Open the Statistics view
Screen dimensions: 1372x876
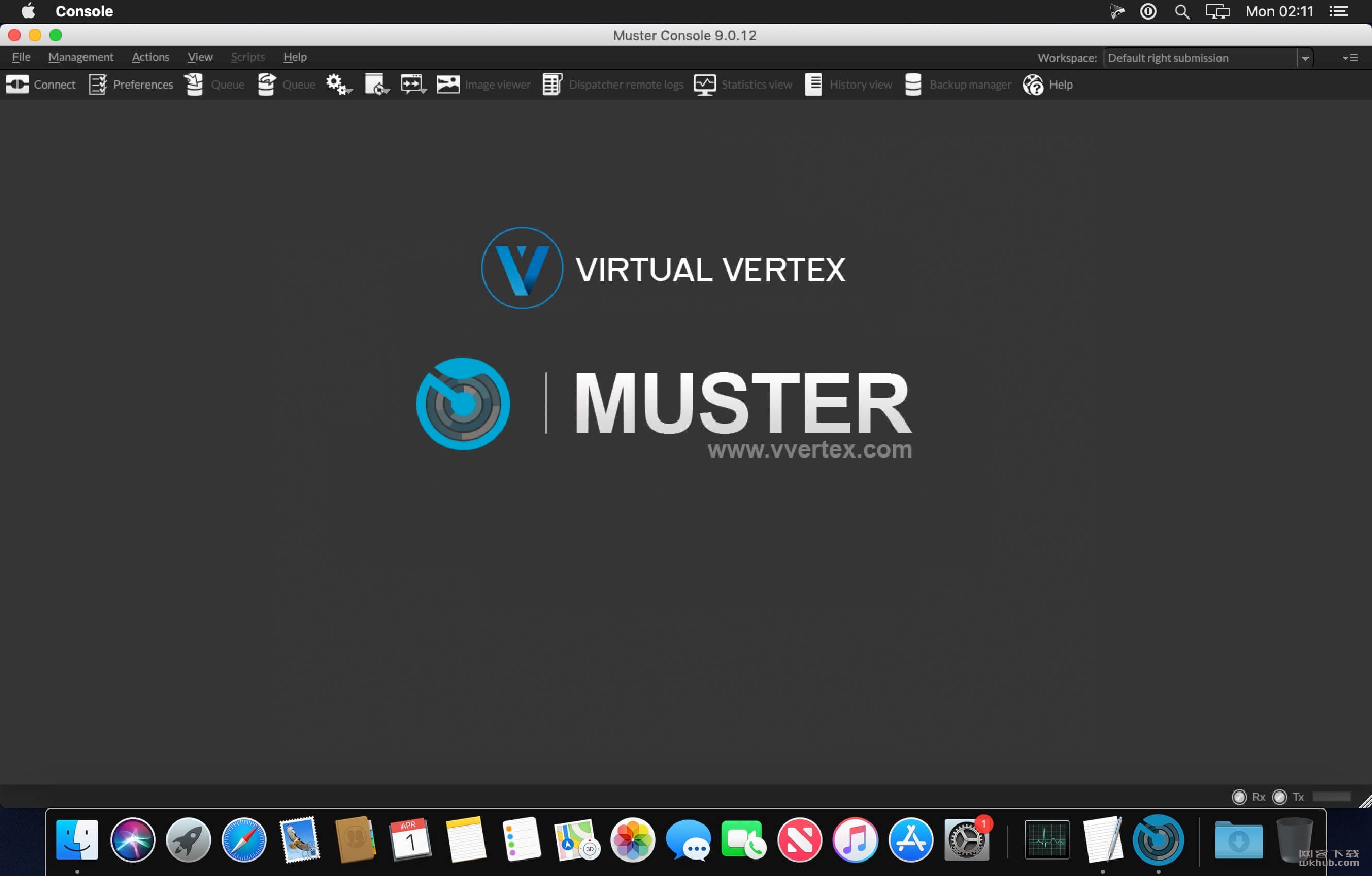click(x=743, y=85)
